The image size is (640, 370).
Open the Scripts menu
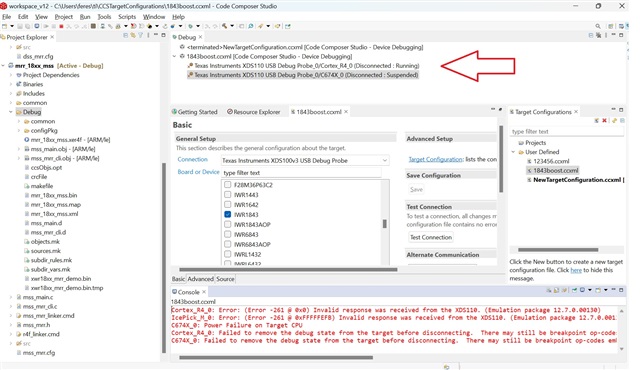coord(127,17)
